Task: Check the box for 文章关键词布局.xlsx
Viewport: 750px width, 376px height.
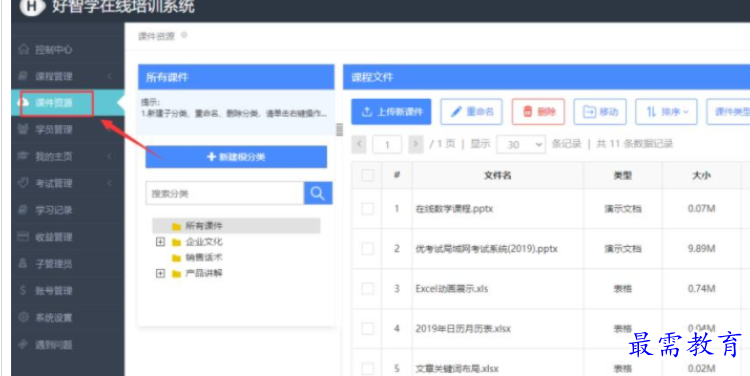Action: 368,369
